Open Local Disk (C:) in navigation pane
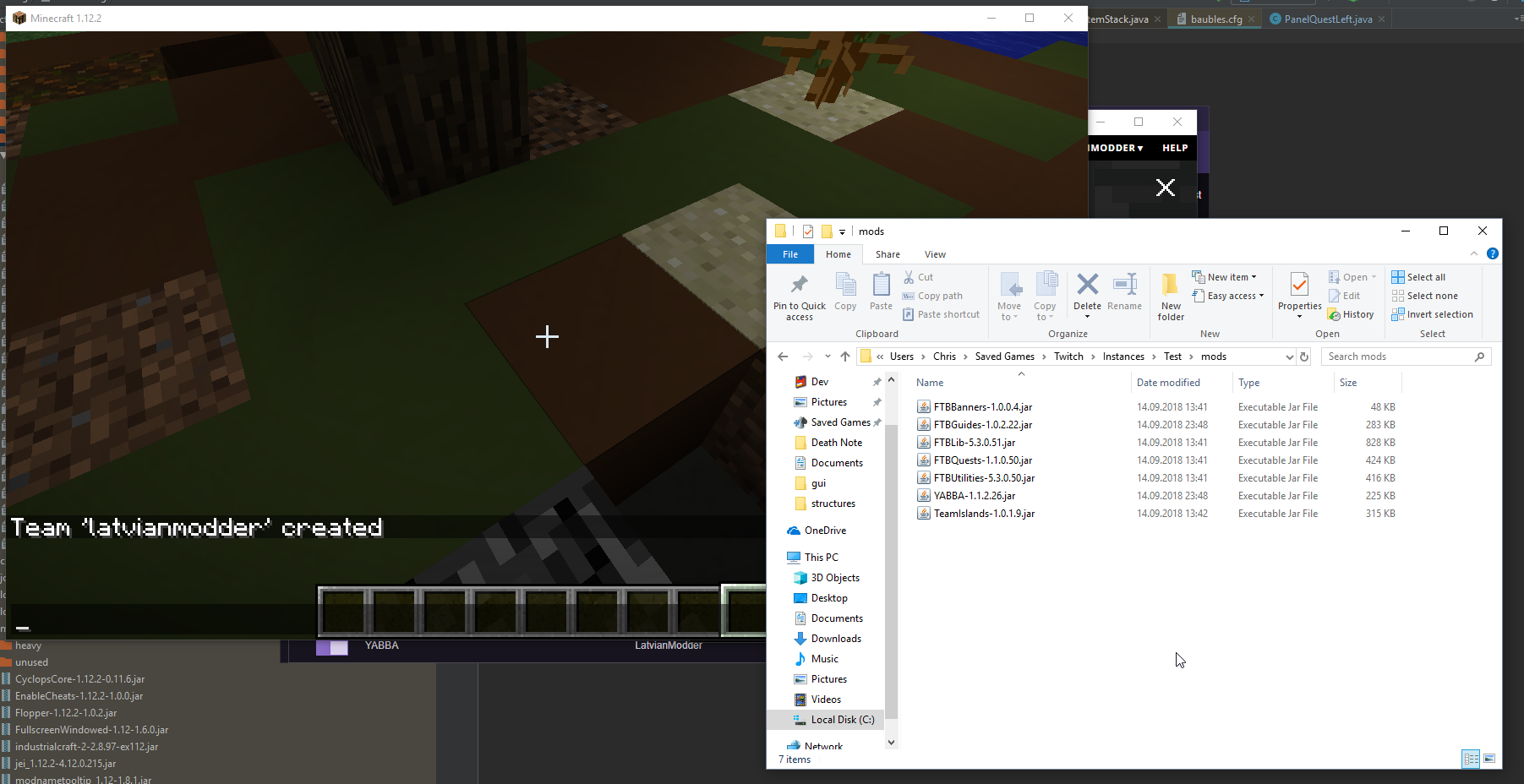1524x784 pixels. [842, 720]
